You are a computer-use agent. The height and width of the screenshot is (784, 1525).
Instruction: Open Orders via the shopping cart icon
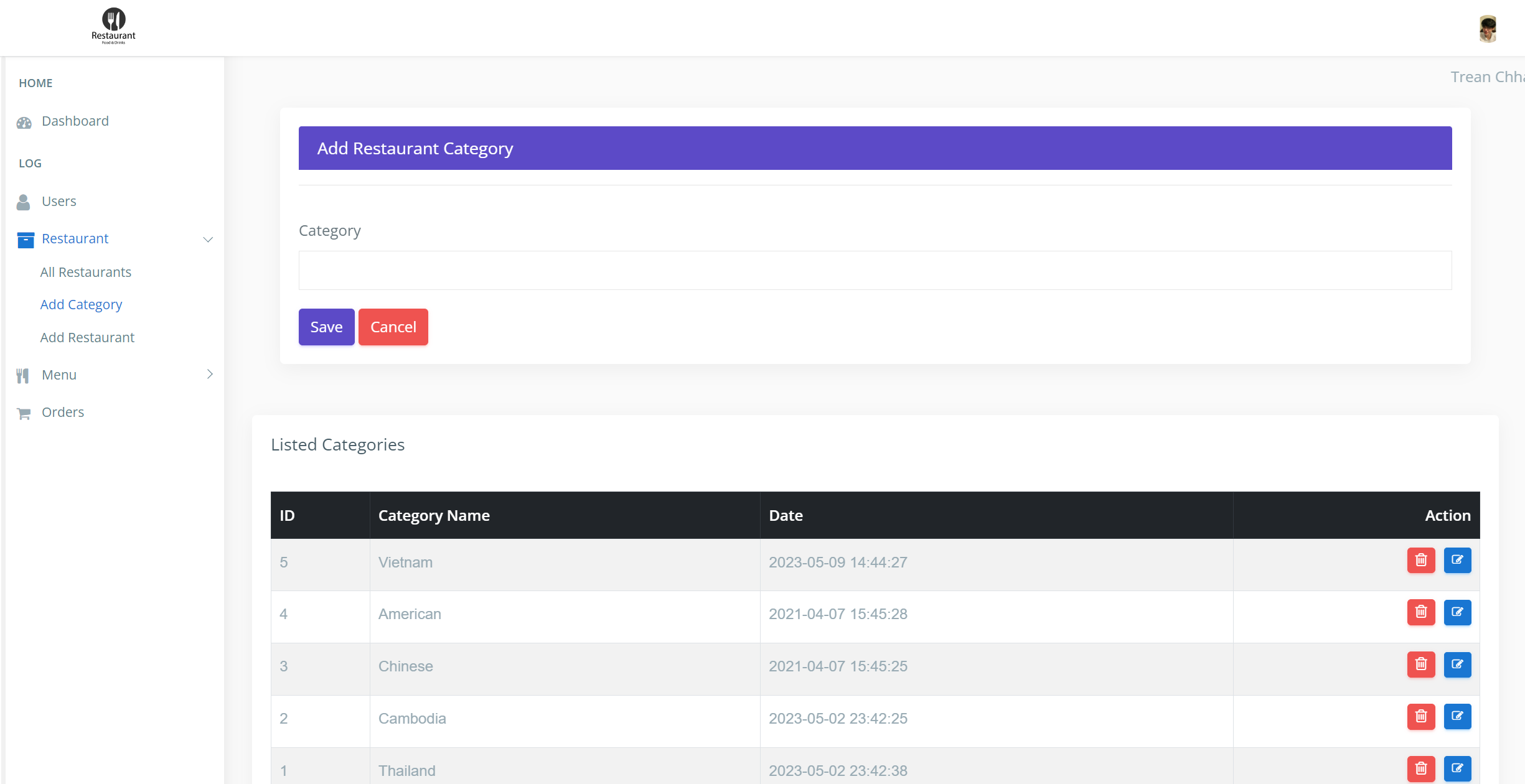24,412
